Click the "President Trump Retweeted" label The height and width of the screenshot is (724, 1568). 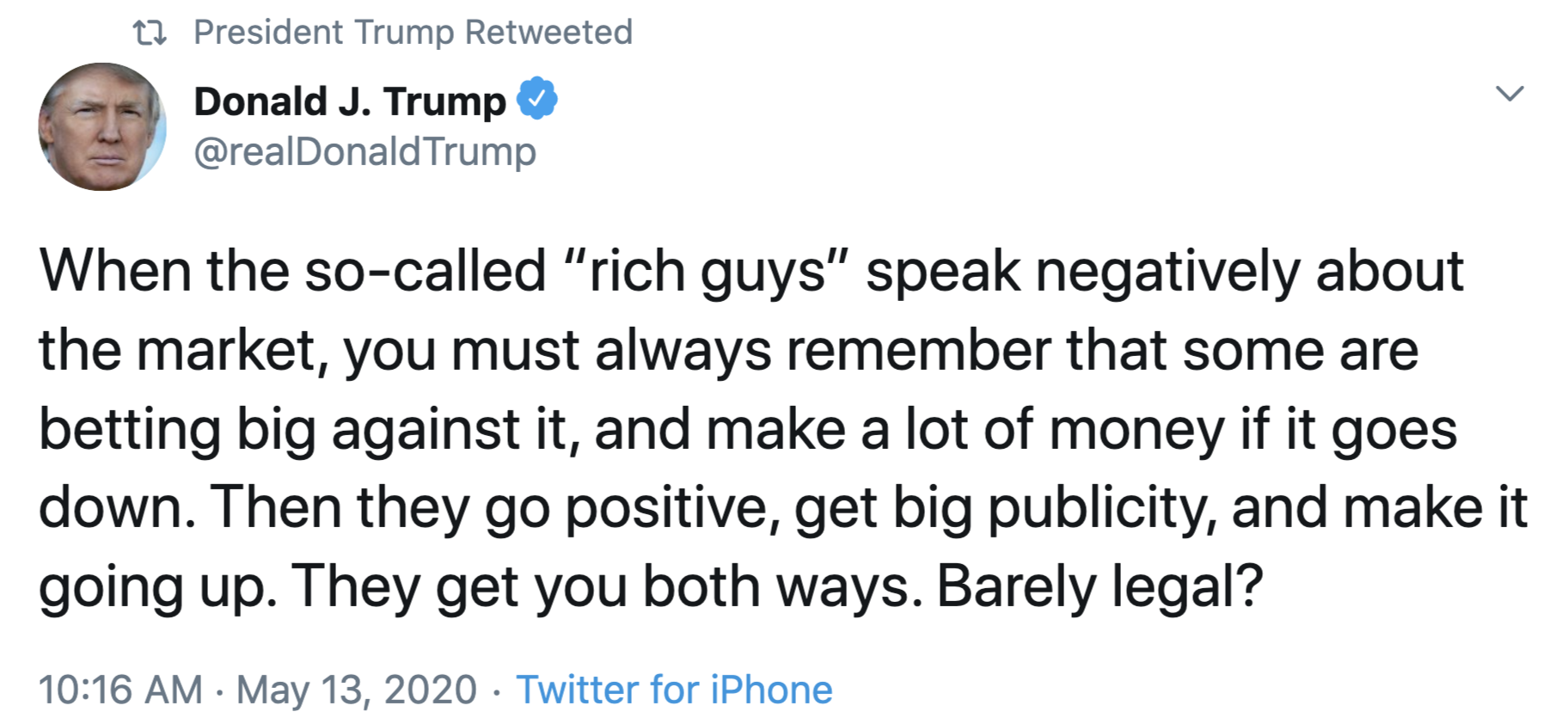413,33
